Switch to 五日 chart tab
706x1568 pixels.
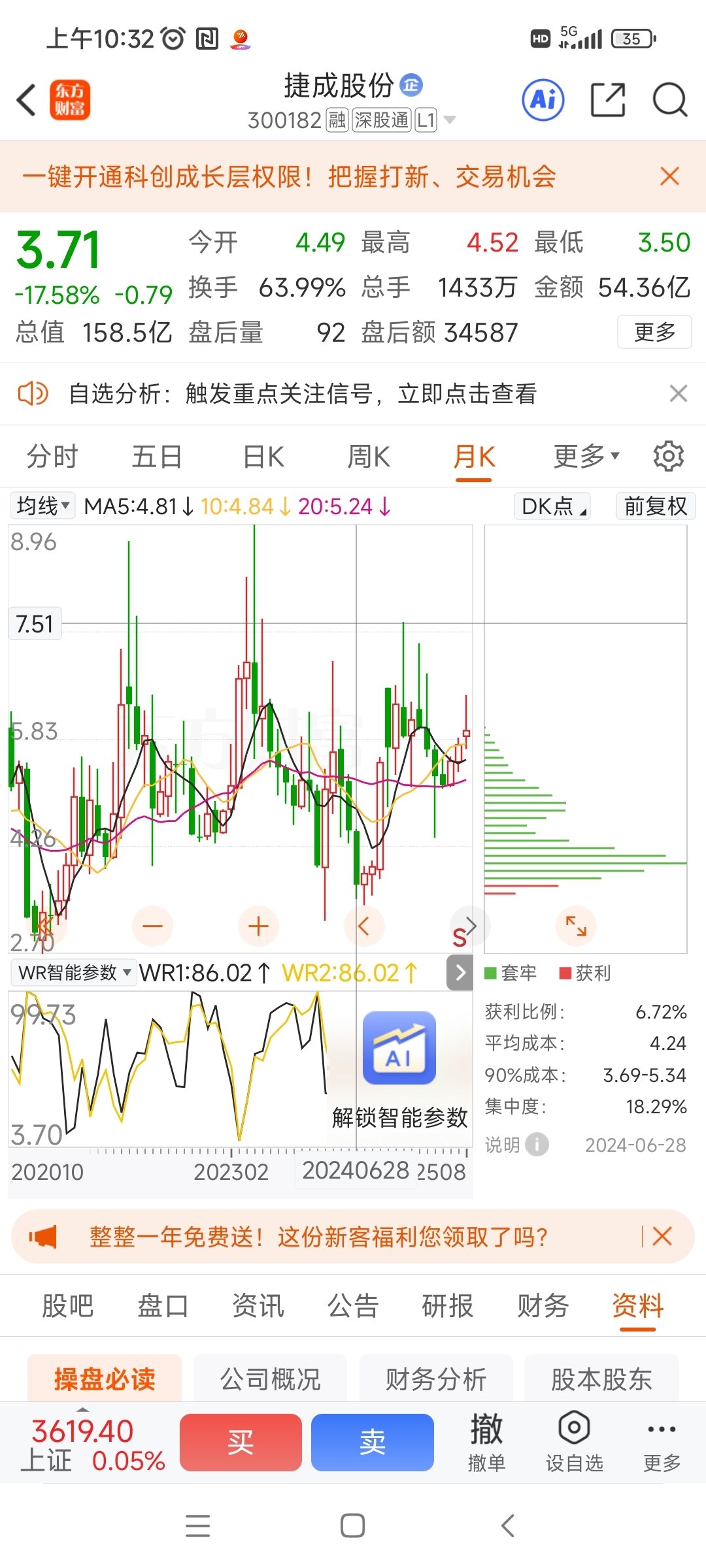(157, 456)
